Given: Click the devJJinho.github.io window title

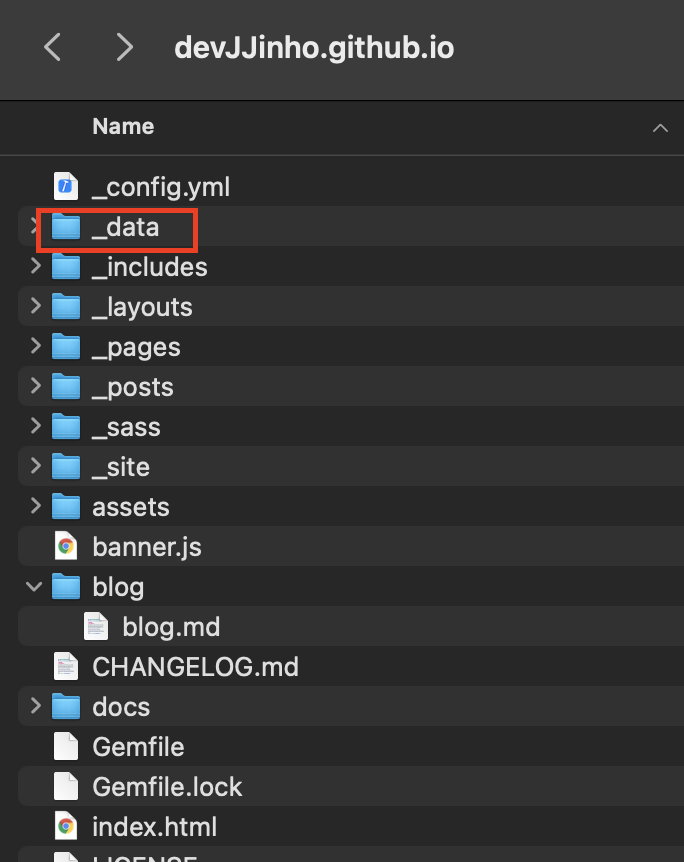Looking at the screenshot, I should [x=314, y=48].
